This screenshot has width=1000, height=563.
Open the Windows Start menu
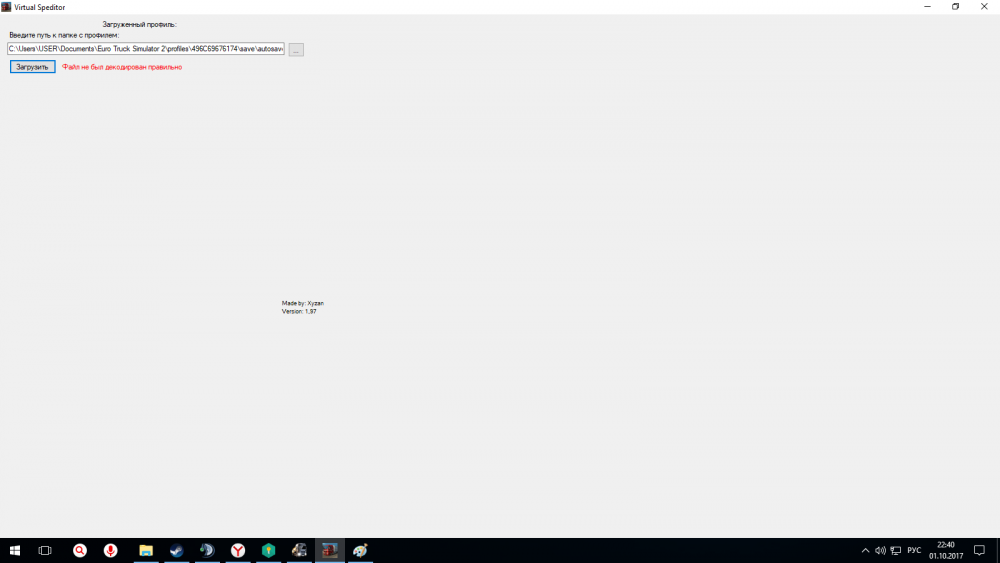[15, 550]
